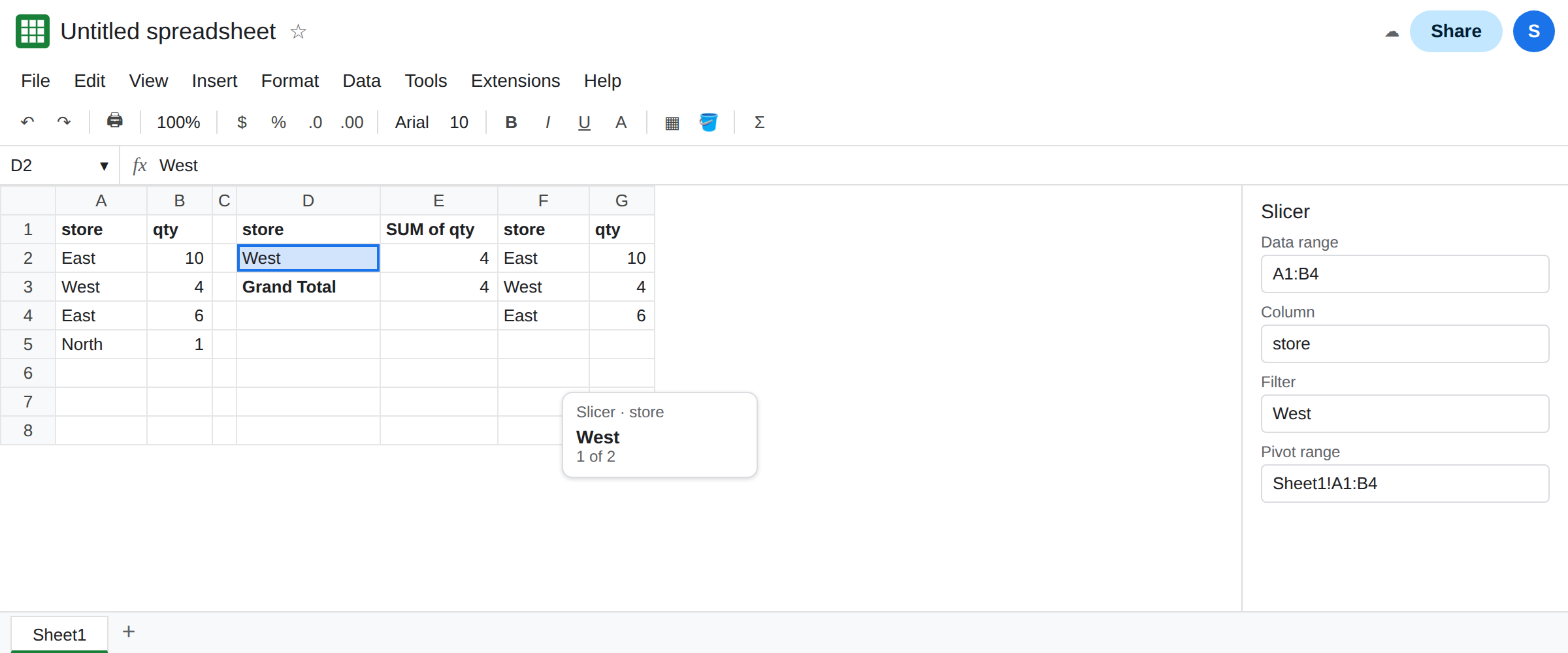Open Arial font dropdown
Image resolution: width=1568 pixels, height=653 pixels.
point(412,122)
